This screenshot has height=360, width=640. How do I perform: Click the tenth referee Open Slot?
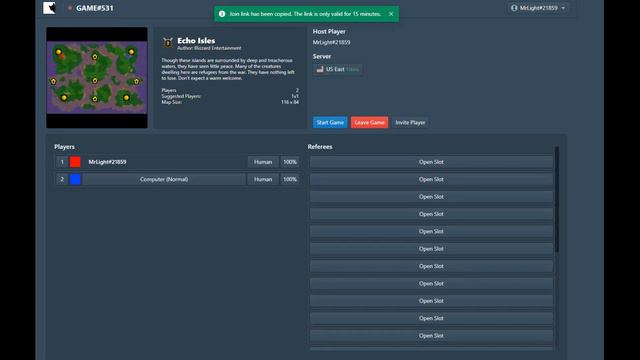[x=431, y=318]
